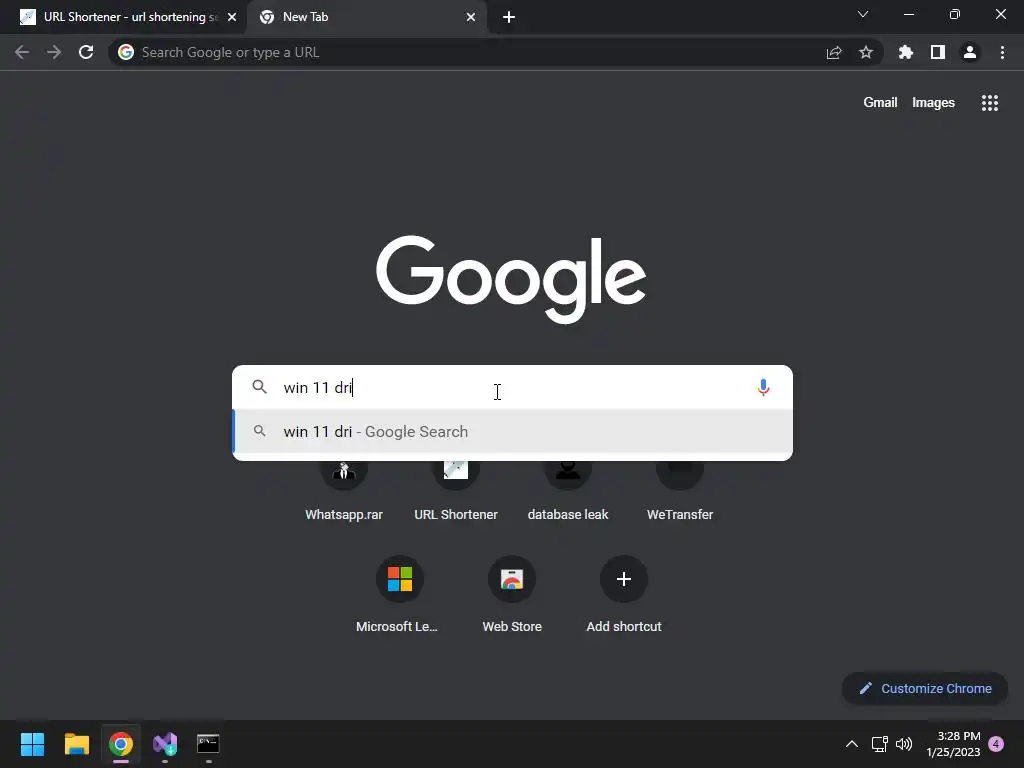Screen dimensions: 1024x768
Task: Open Visual Studio Installer from the taskbar
Action: (x=165, y=744)
